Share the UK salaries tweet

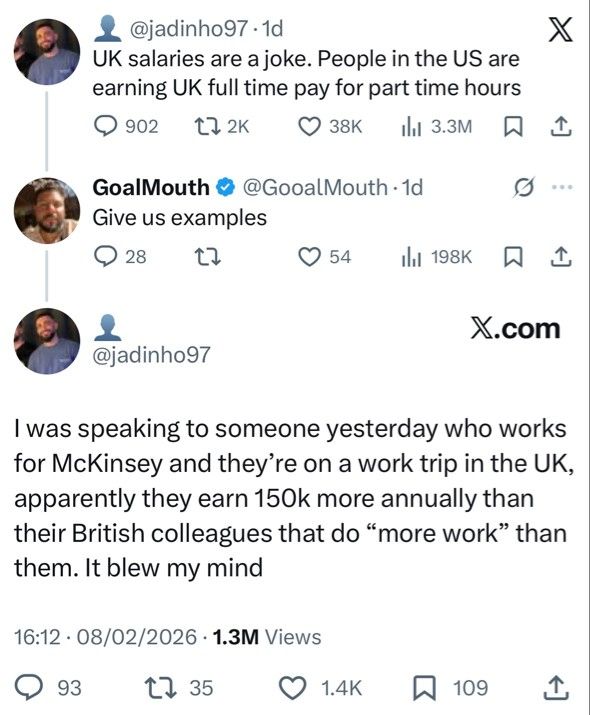(x=560, y=126)
